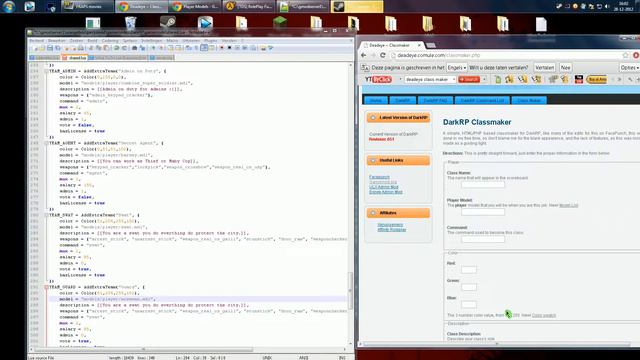Click the Green color value field

point(469,287)
